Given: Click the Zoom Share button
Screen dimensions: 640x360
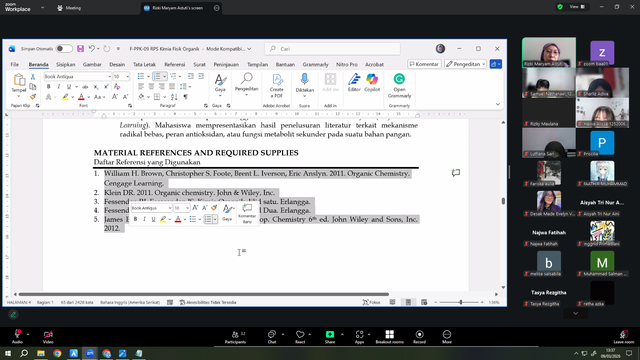Looking at the screenshot, I should [330, 337].
